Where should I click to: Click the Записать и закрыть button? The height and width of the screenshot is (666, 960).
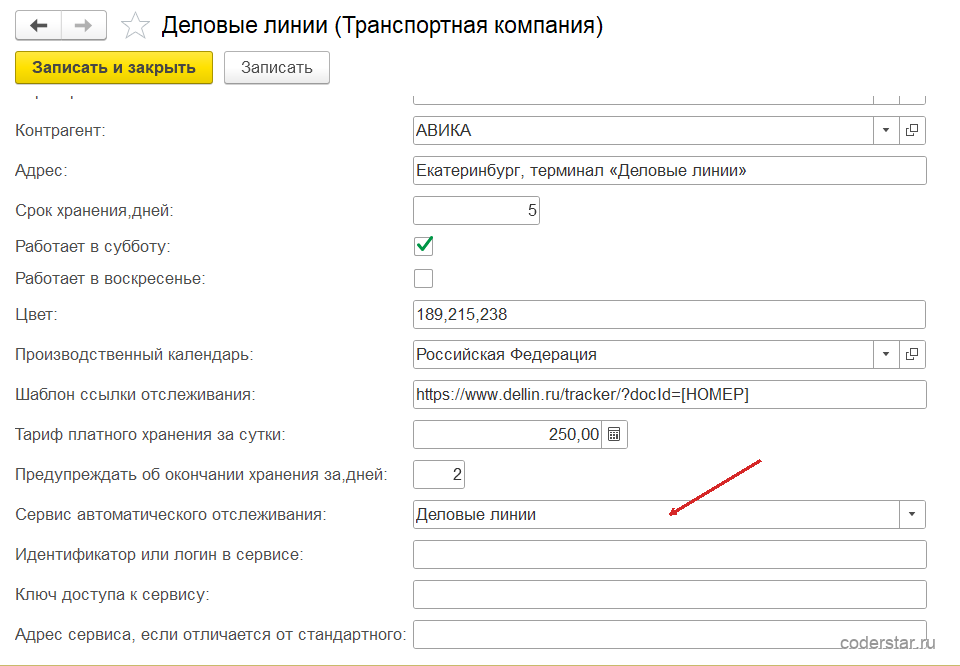point(114,67)
